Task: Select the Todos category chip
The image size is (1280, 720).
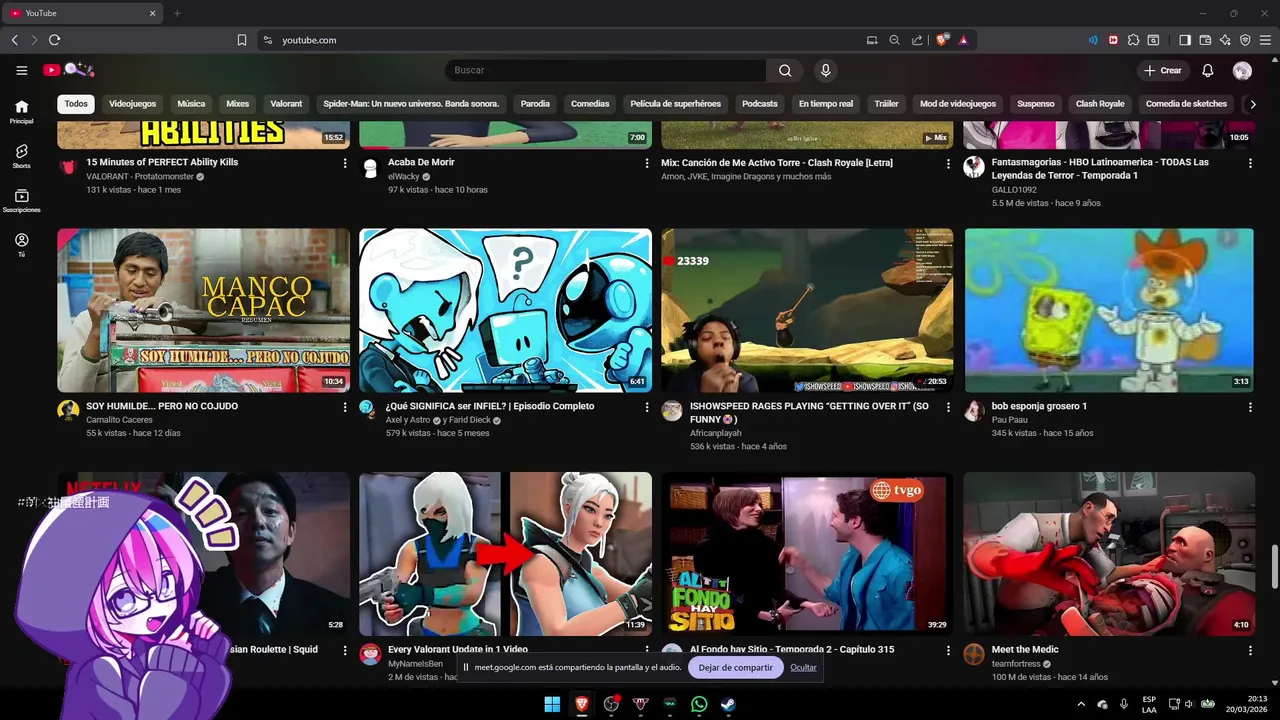Action: 76,103
